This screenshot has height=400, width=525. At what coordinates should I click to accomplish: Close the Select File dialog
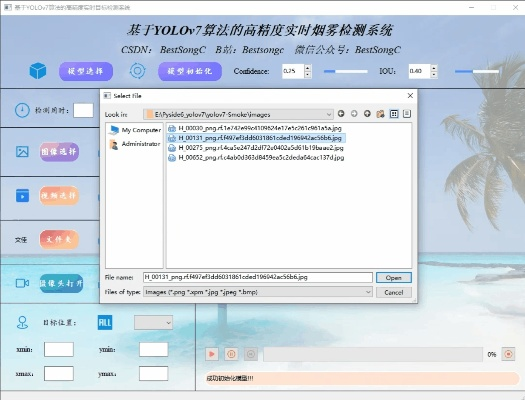(410, 96)
